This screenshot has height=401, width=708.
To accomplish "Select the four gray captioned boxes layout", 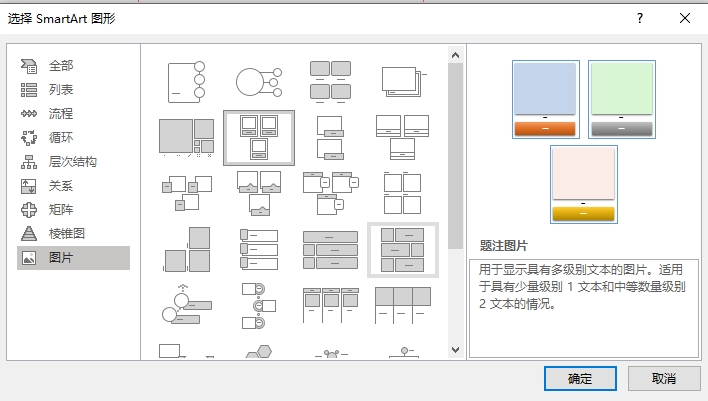I will 331,82.
